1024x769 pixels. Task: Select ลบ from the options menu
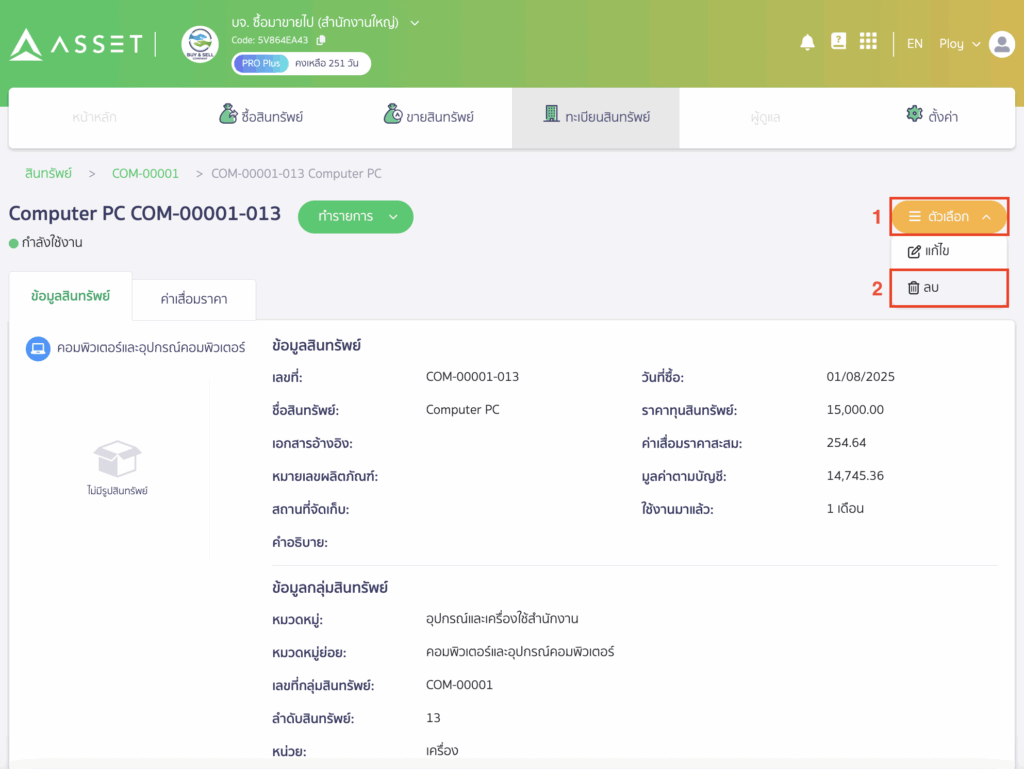(x=935, y=287)
